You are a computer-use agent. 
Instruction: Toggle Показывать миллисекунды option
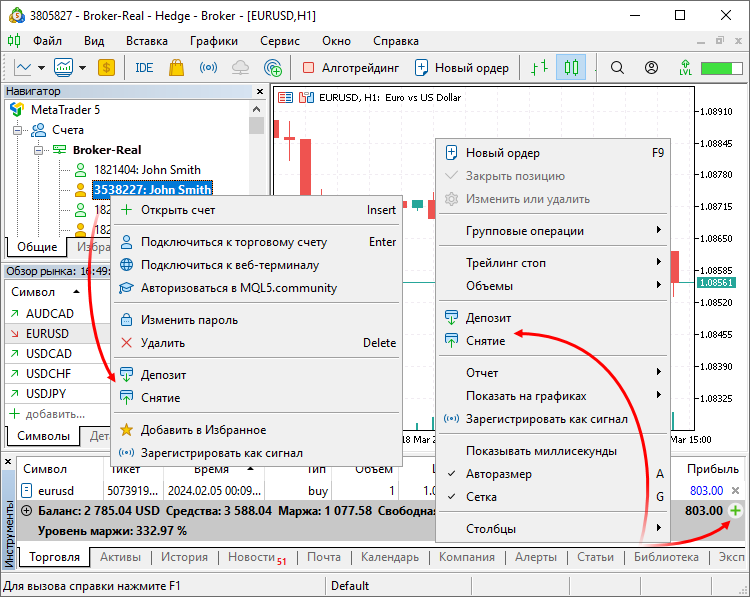tap(553, 451)
